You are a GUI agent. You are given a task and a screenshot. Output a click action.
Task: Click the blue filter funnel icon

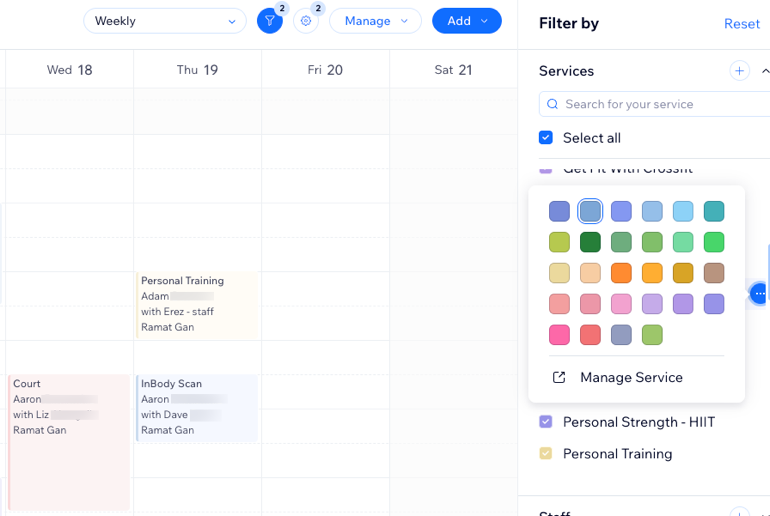point(270,21)
